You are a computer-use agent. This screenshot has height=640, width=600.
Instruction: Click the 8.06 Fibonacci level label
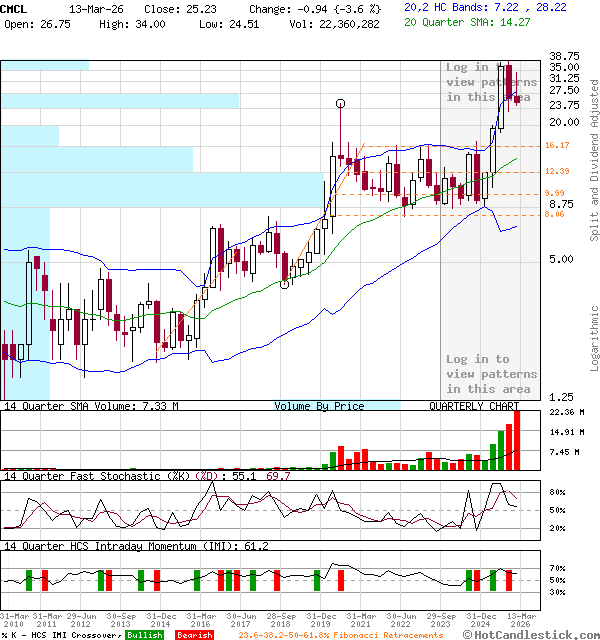555,214
